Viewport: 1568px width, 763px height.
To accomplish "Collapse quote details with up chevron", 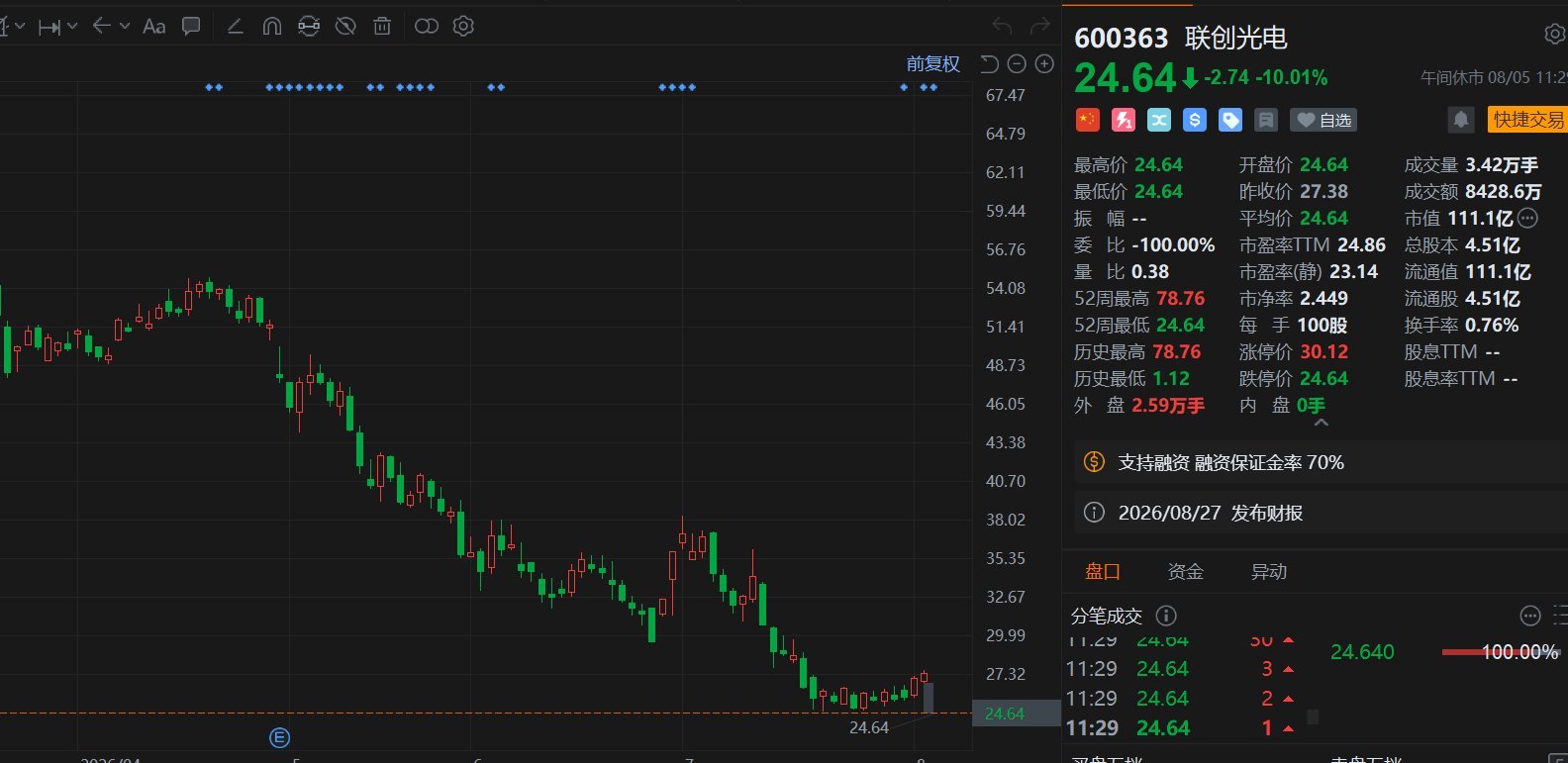I will click(x=1321, y=423).
